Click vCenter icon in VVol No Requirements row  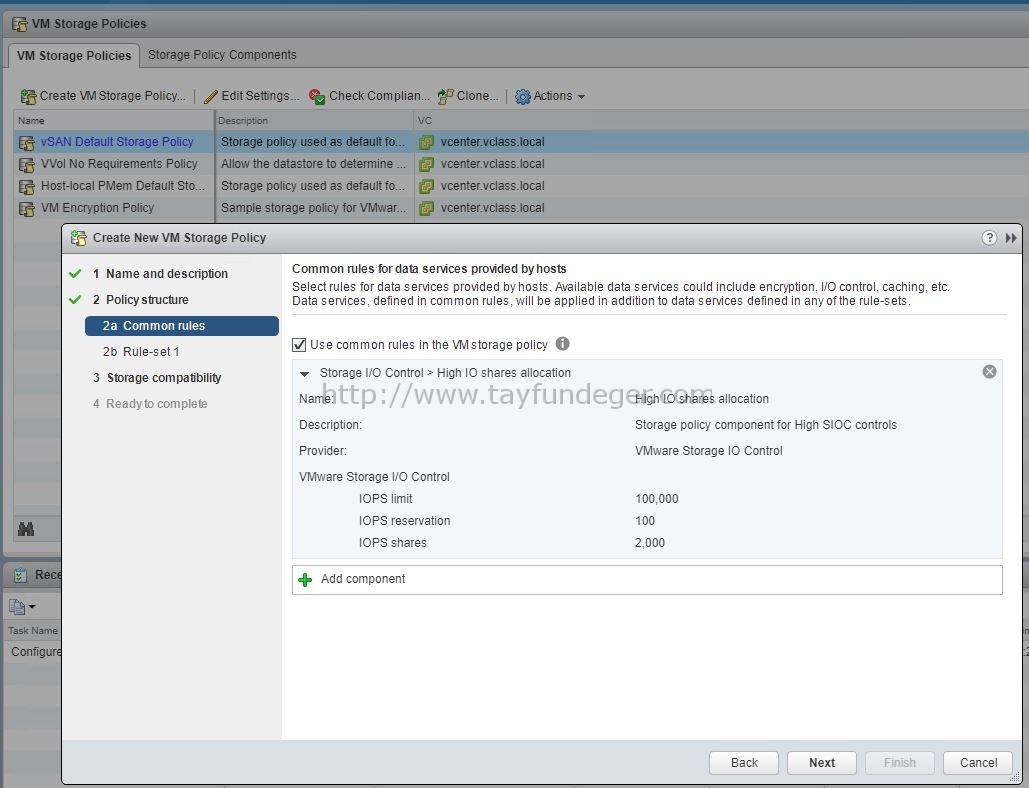coord(427,164)
